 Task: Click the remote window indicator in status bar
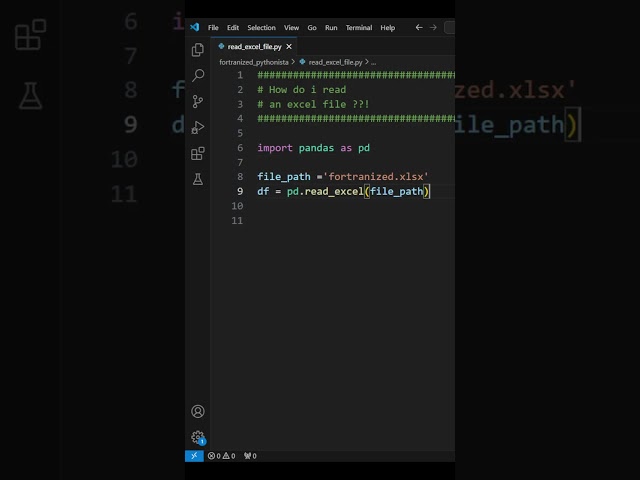(194, 456)
